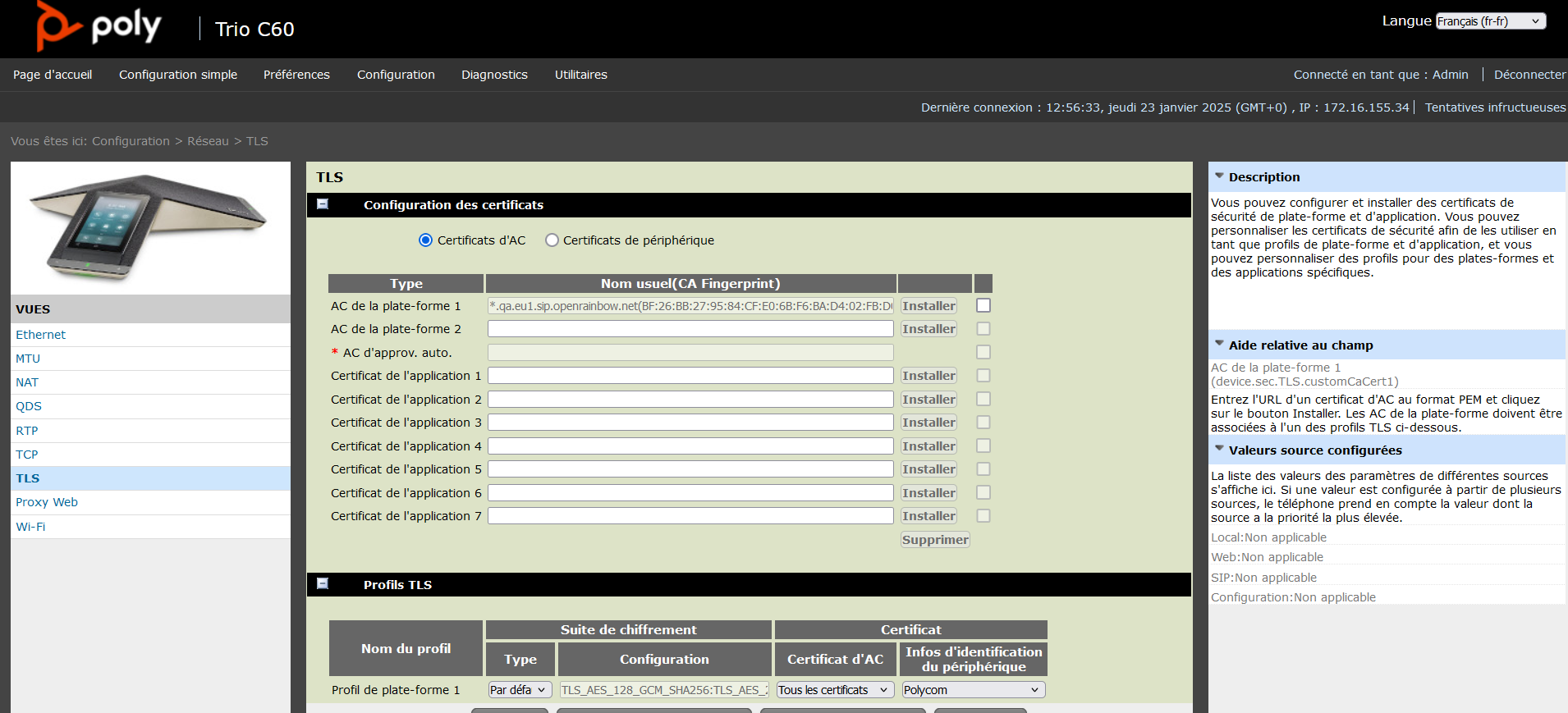Open the Certificat d'AC dropdown (Tous les certificats)
1568x713 pixels.
click(x=834, y=690)
